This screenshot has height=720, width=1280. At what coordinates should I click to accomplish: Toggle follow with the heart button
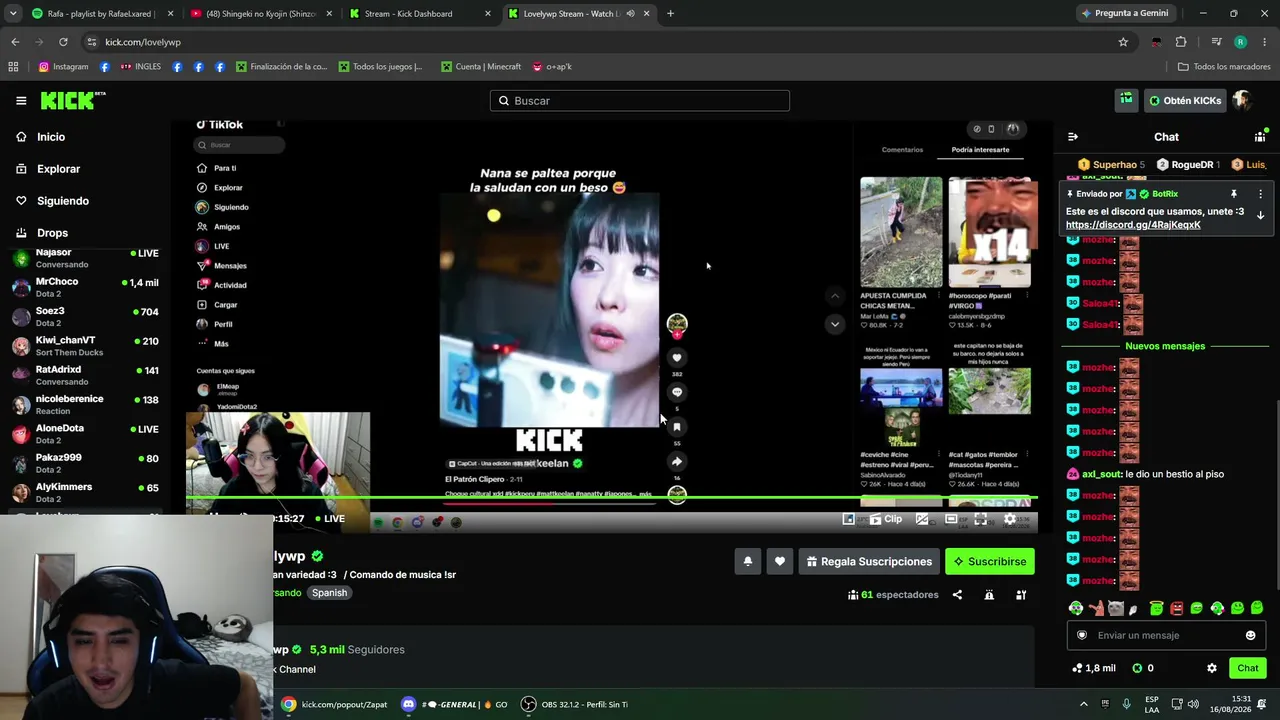(x=780, y=562)
